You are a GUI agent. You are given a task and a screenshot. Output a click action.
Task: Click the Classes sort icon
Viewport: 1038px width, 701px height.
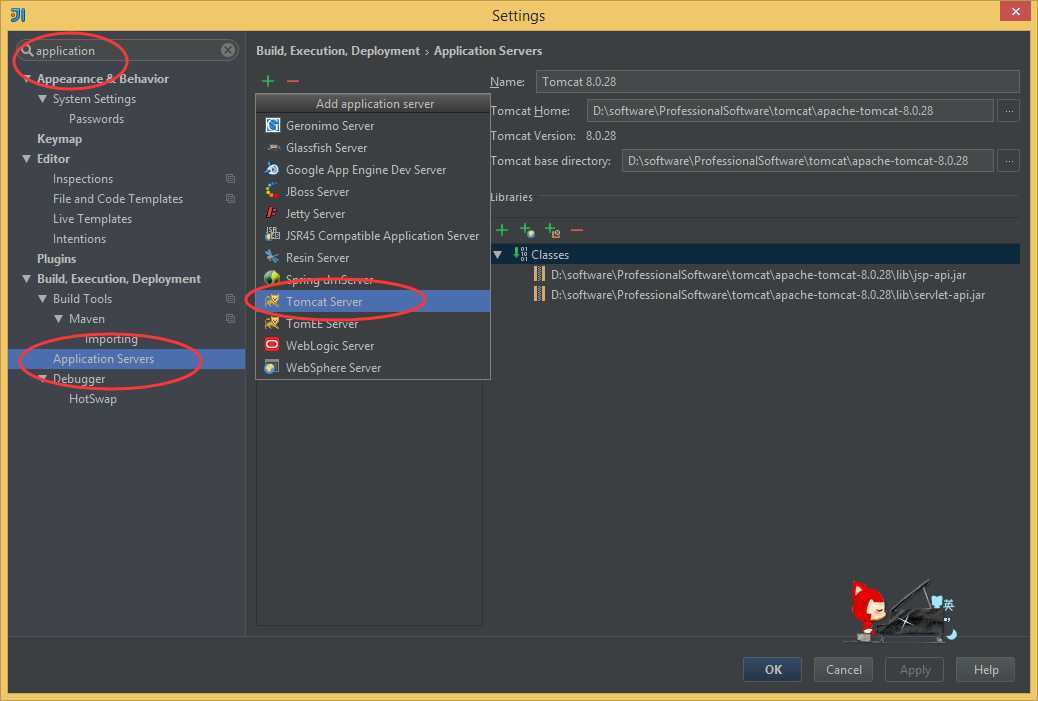tap(520, 254)
